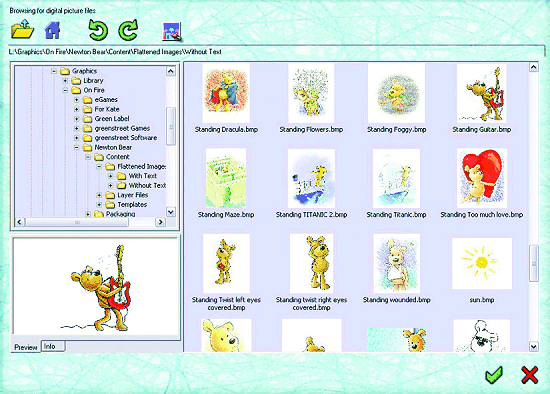The height and width of the screenshot is (394, 550).
Task: Select the Without Text folder
Action: tap(147, 185)
